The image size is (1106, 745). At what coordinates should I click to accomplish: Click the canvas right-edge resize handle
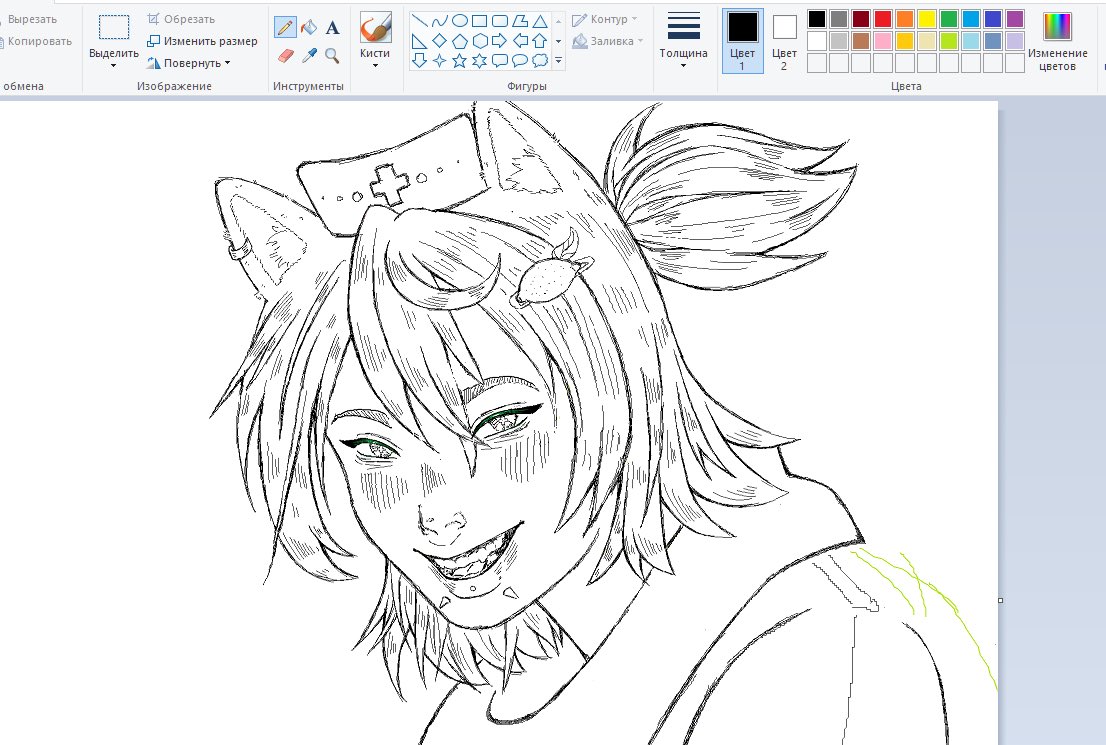point(1000,600)
